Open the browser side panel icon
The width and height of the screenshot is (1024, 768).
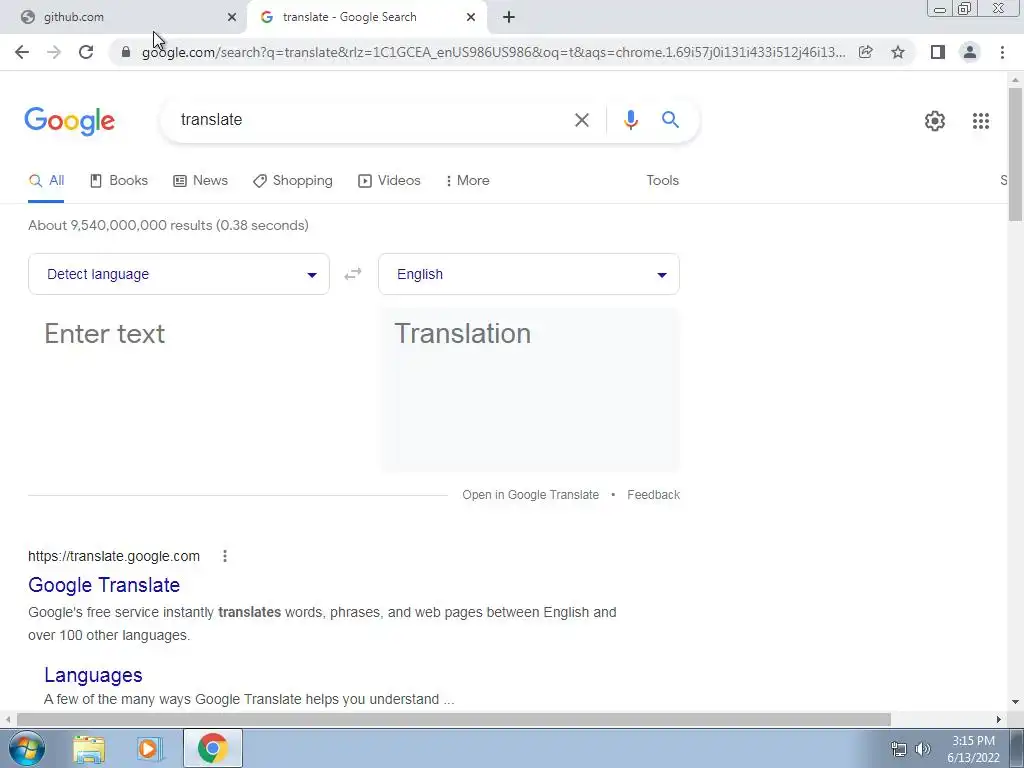pyautogui.click(x=938, y=52)
